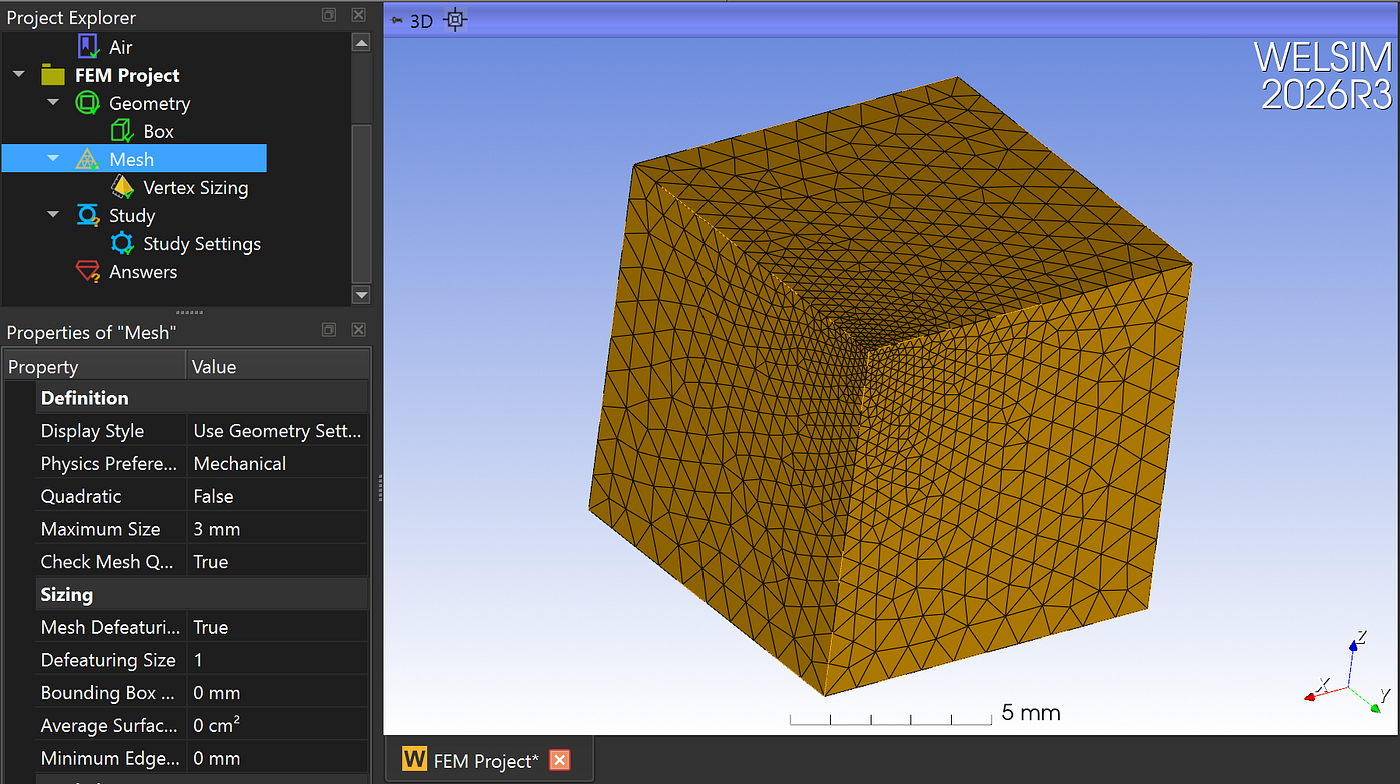Screen dimensions: 1400x784
Task: Select the Answers node icon
Action: click(88, 271)
